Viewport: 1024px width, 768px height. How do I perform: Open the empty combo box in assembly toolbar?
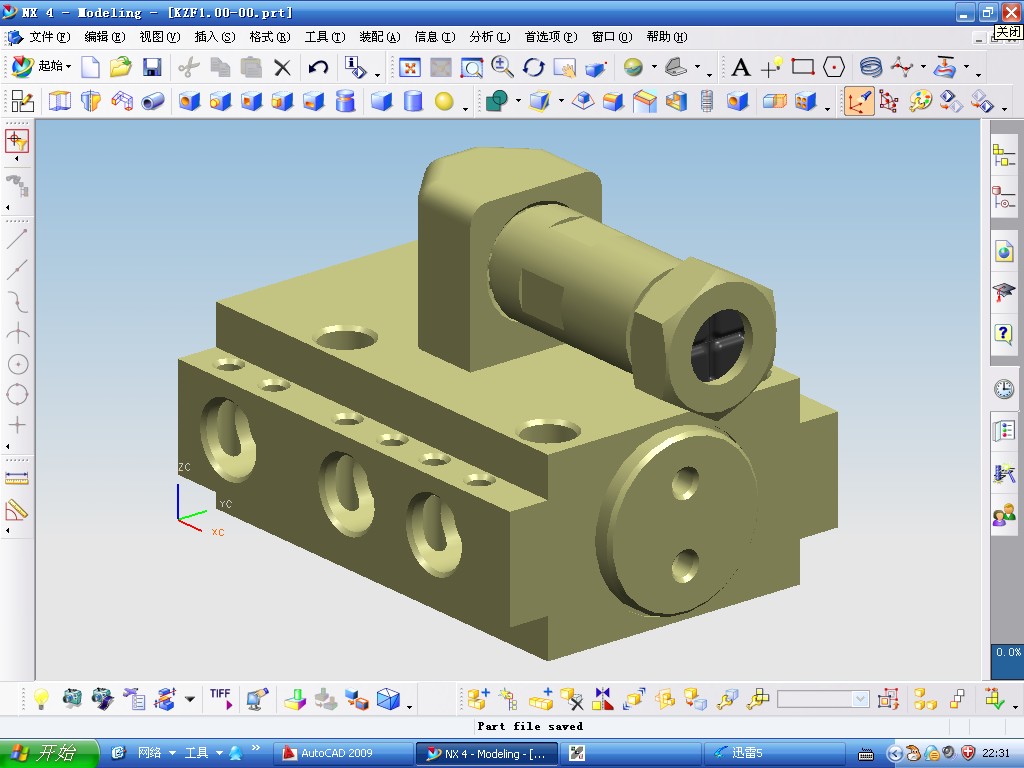click(823, 699)
